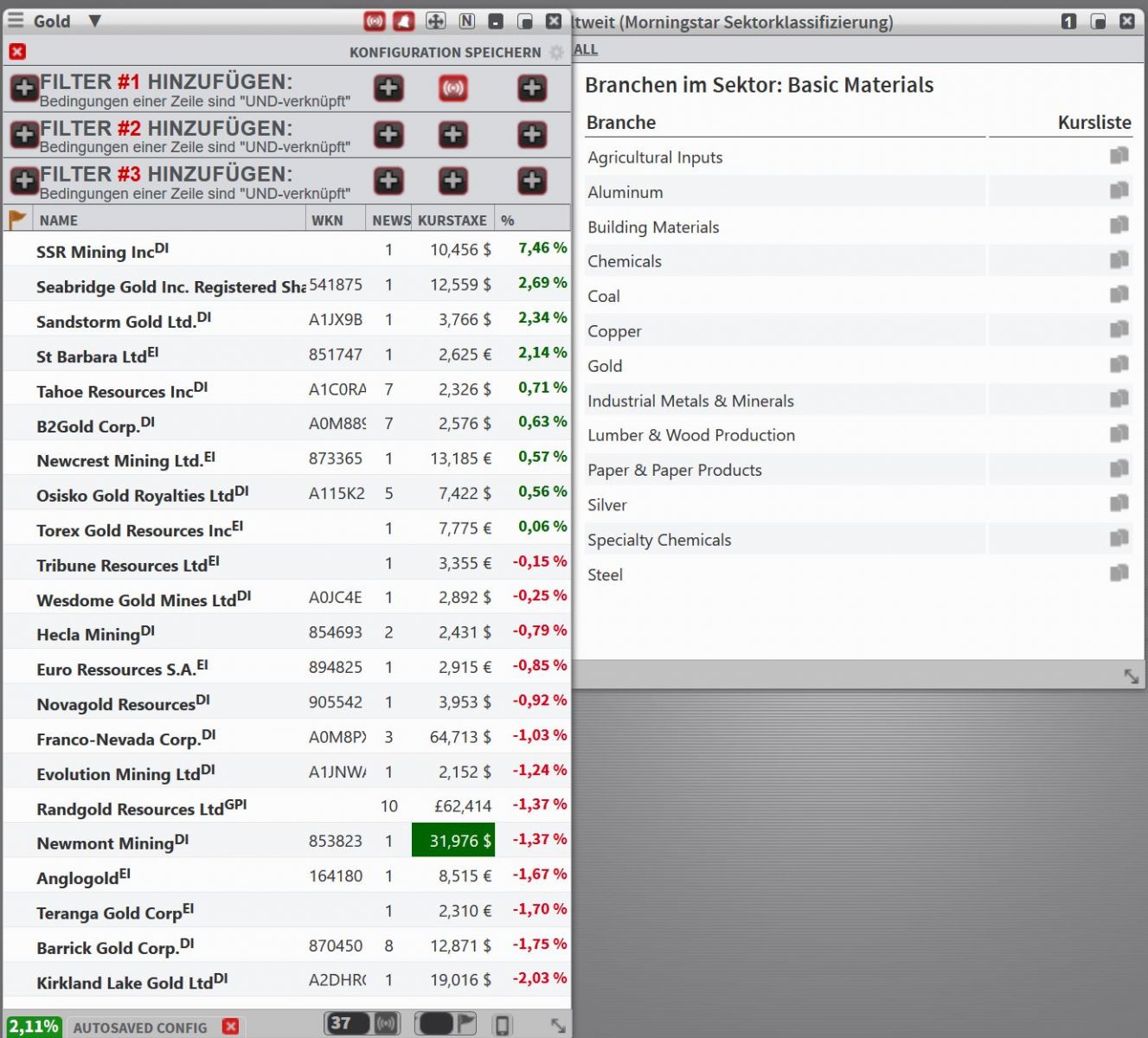Click the green 2,11% badge in status bar
This screenshot has height=1038, width=1148.
click(34, 1027)
